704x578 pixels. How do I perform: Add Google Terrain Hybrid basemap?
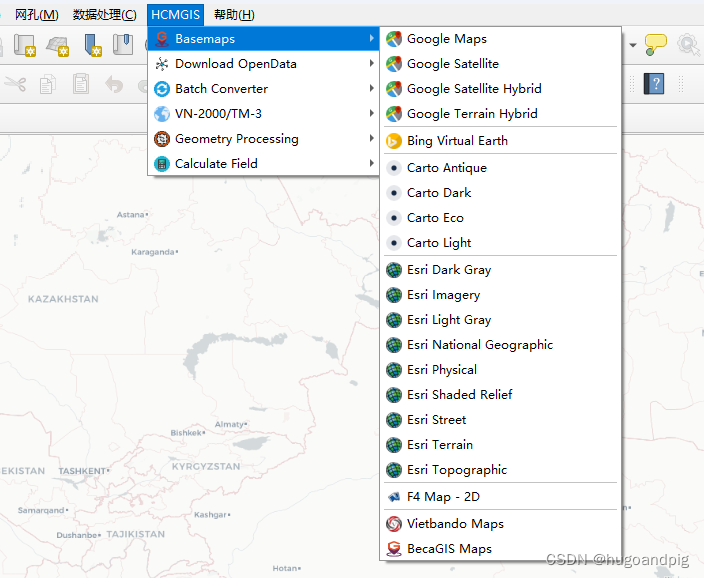tap(500, 114)
